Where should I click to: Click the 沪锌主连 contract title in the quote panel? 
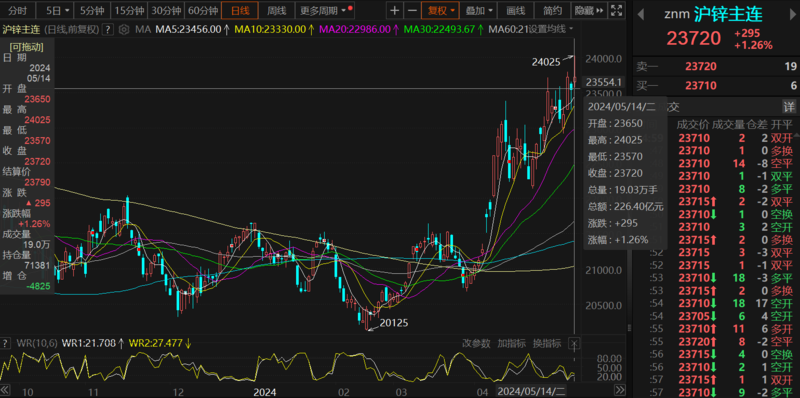click(x=728, y=15)
